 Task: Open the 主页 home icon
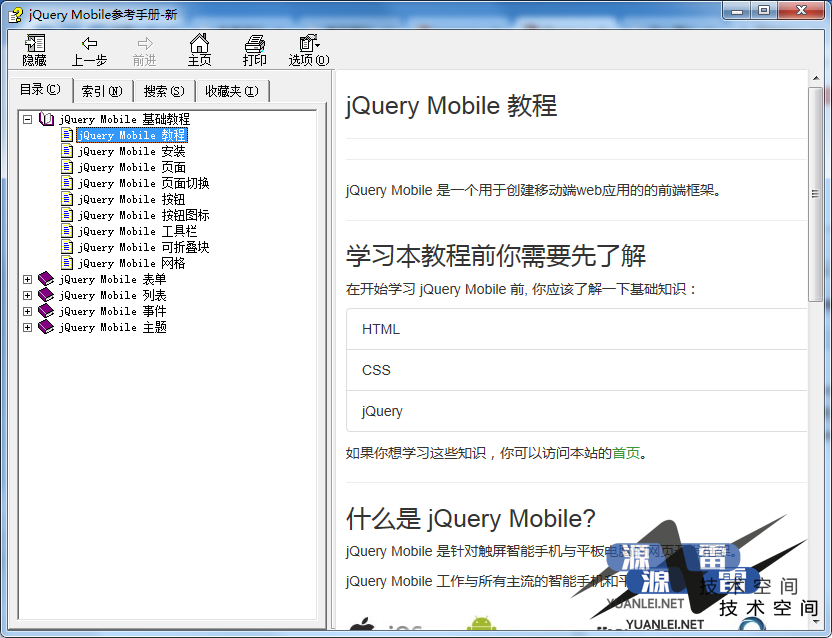click(x=200, y=43)
